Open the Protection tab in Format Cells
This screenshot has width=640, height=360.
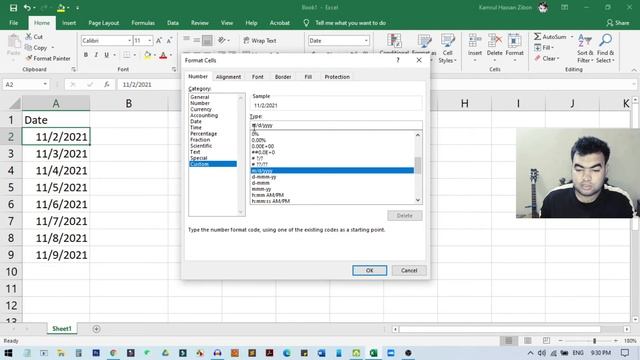click(x=337, y=77)
